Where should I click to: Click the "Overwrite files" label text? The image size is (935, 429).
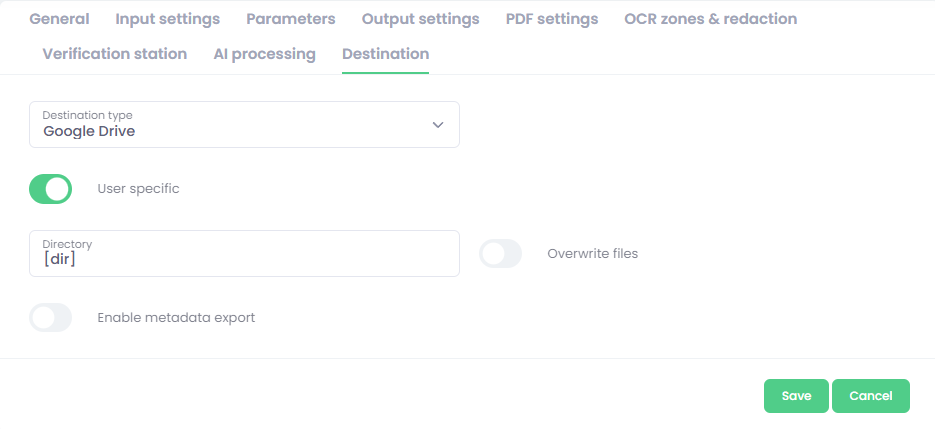pos(592,254)
